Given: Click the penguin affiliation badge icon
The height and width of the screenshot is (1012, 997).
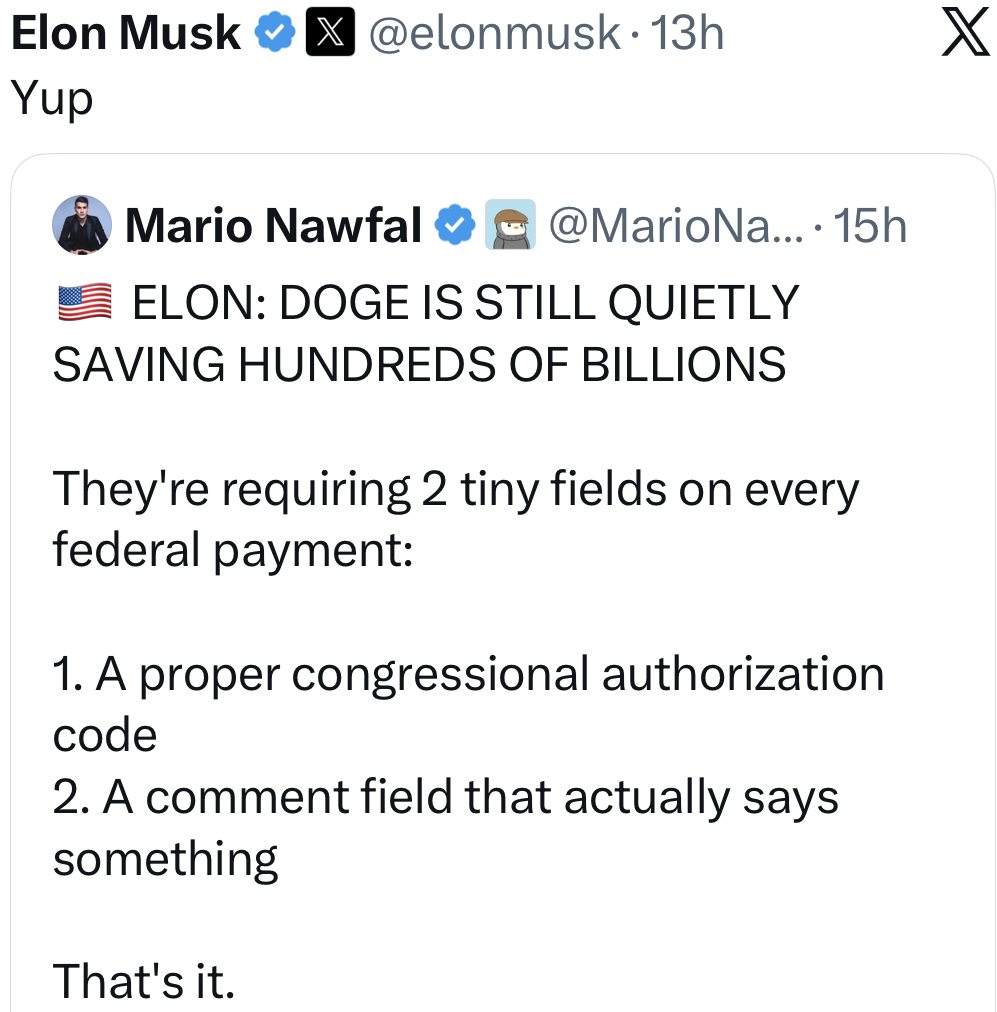Looking at the screenshot, I should 510,225.
